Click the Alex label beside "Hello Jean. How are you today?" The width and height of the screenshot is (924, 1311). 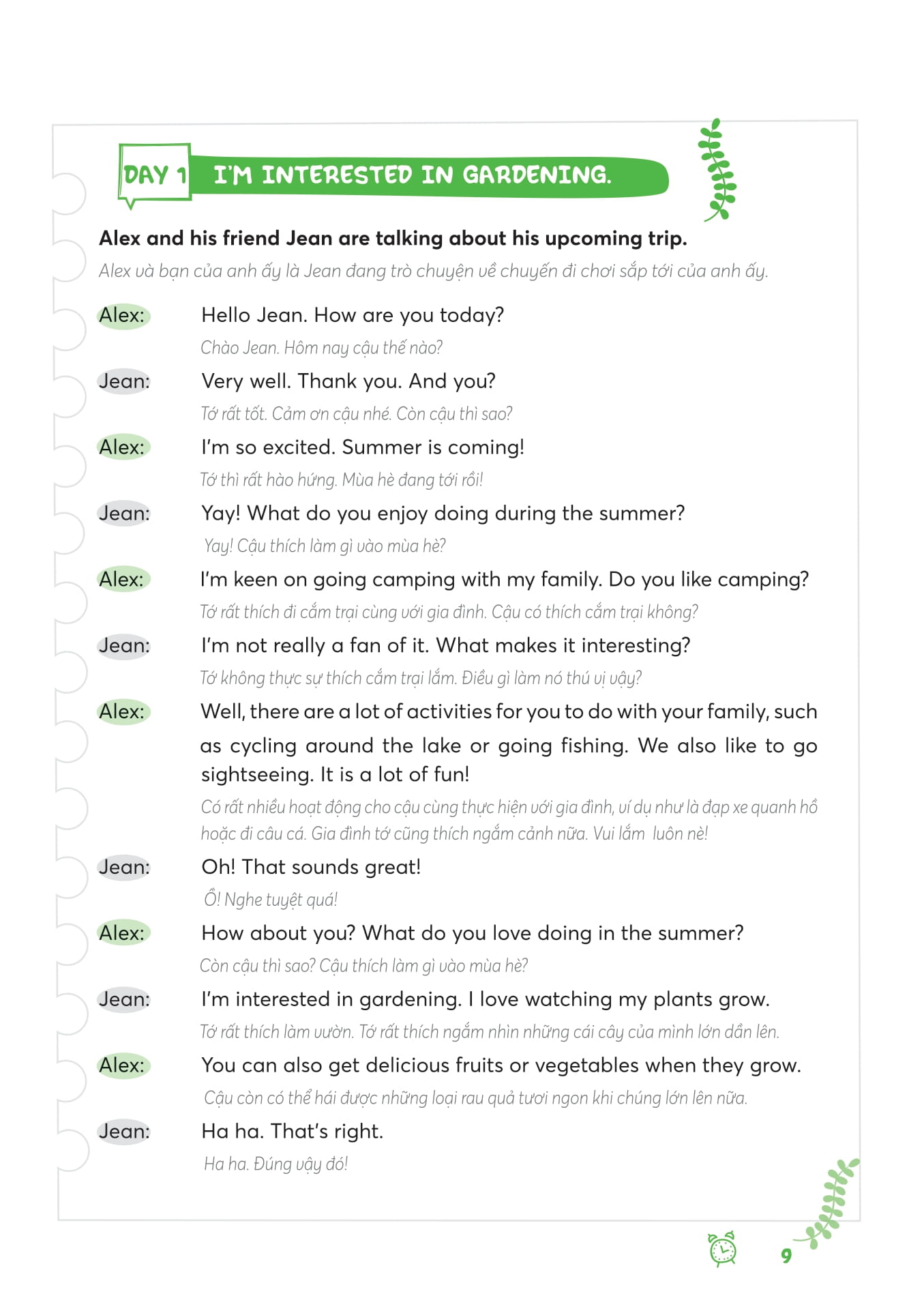pos(123,315)
